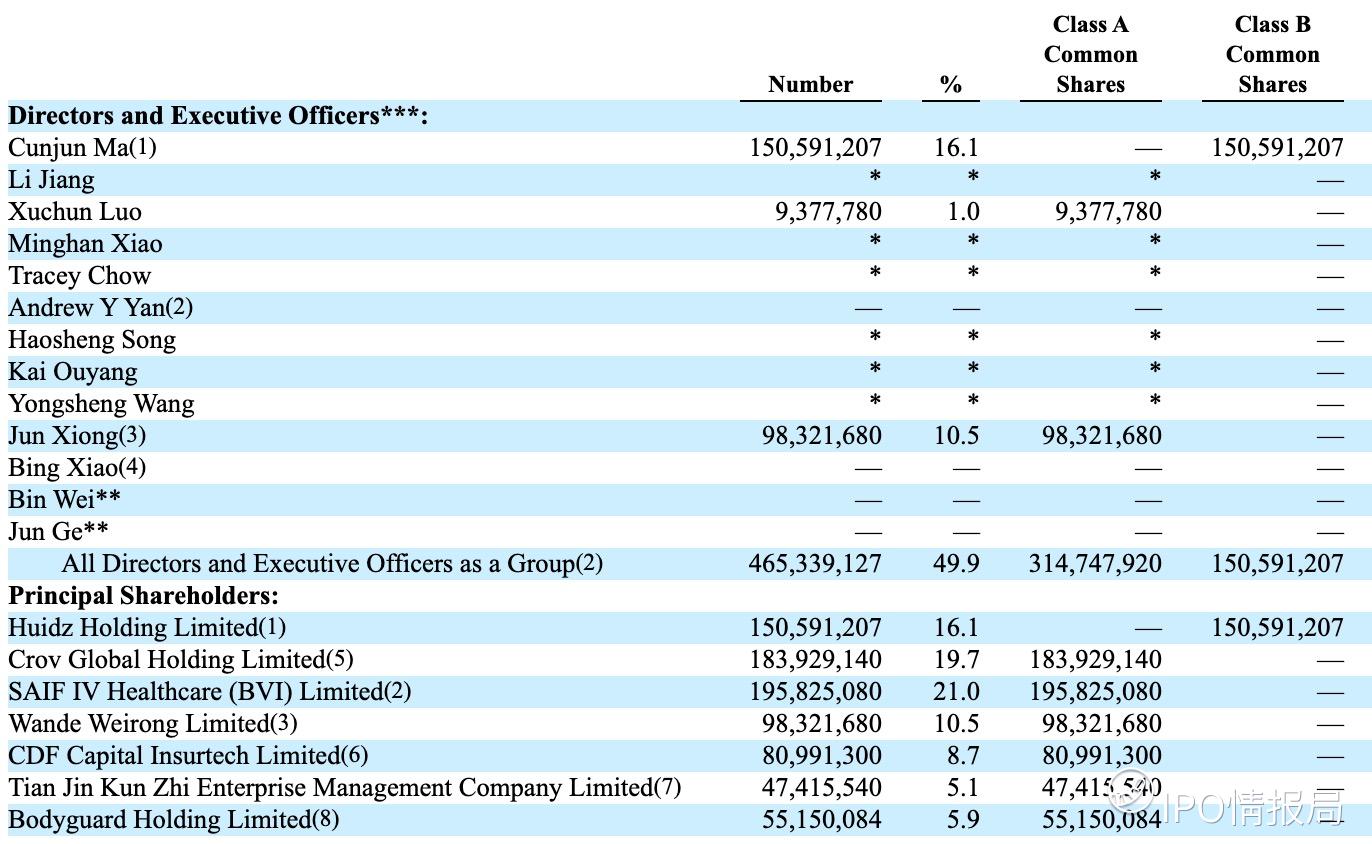Click Crov Global's Class A 183,929,140
Viewport: 1372px width, 844px height.
pyautogui.click(x=1095, y=660)
